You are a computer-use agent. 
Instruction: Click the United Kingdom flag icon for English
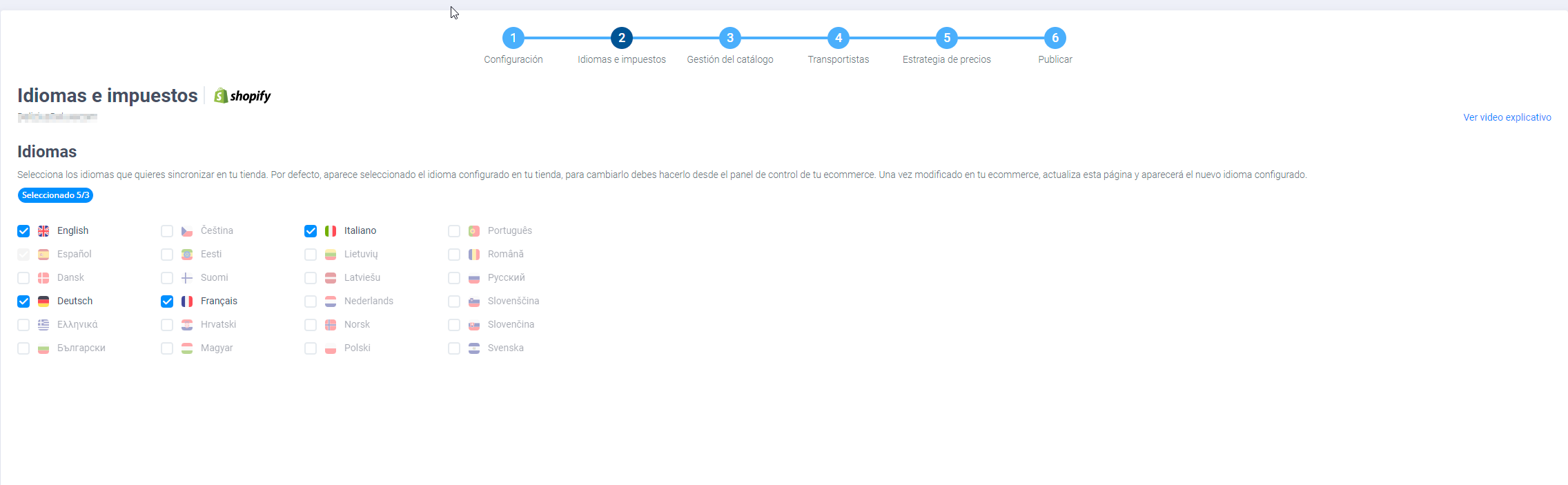pyautogui.click(x=43, y=231)
